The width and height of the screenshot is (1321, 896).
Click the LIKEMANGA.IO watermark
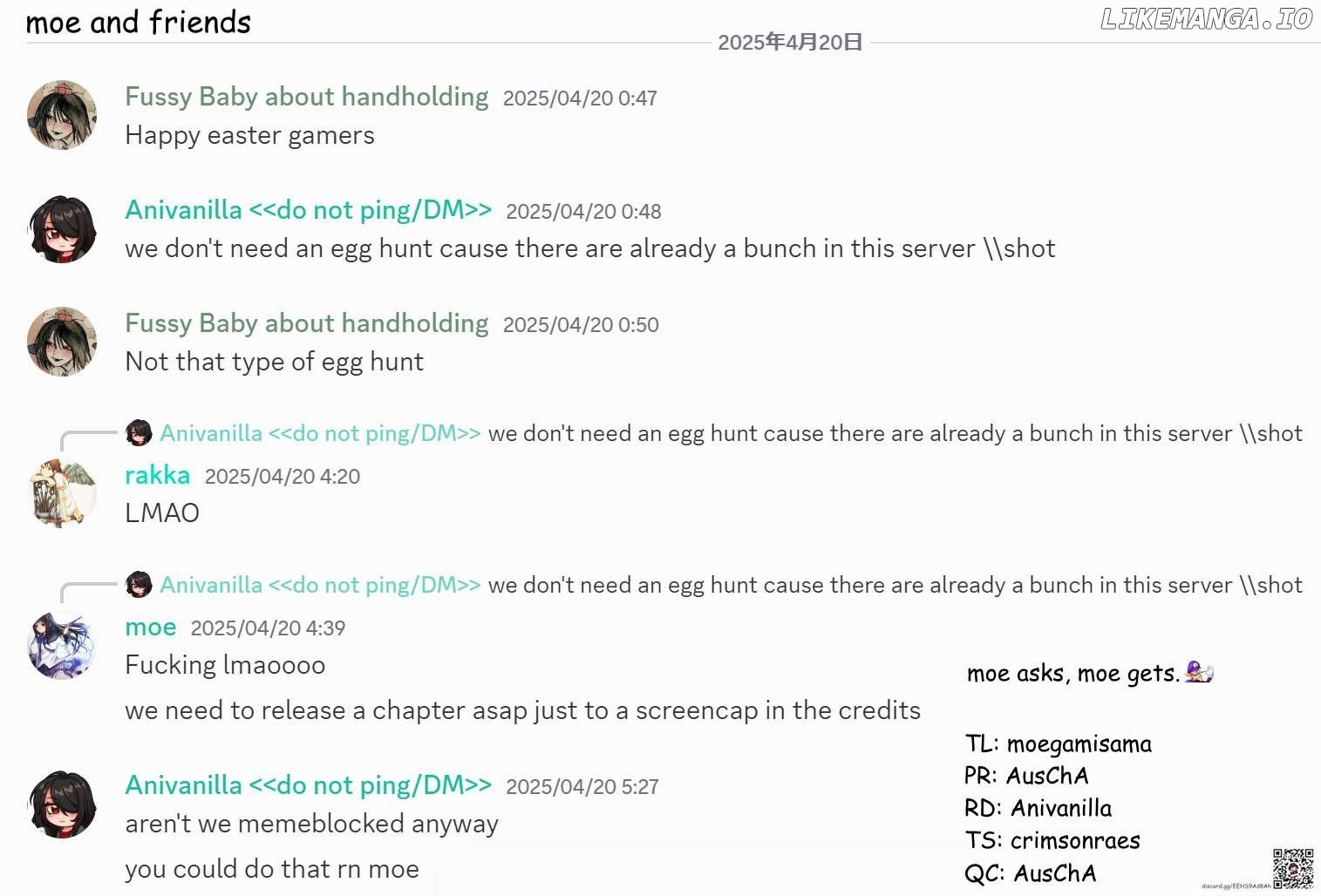tap(1206, 19)
